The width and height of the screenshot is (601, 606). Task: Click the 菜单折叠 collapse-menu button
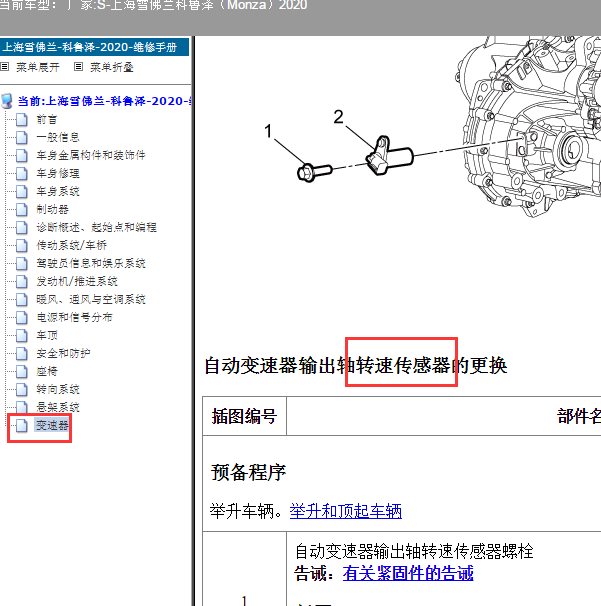112,67
